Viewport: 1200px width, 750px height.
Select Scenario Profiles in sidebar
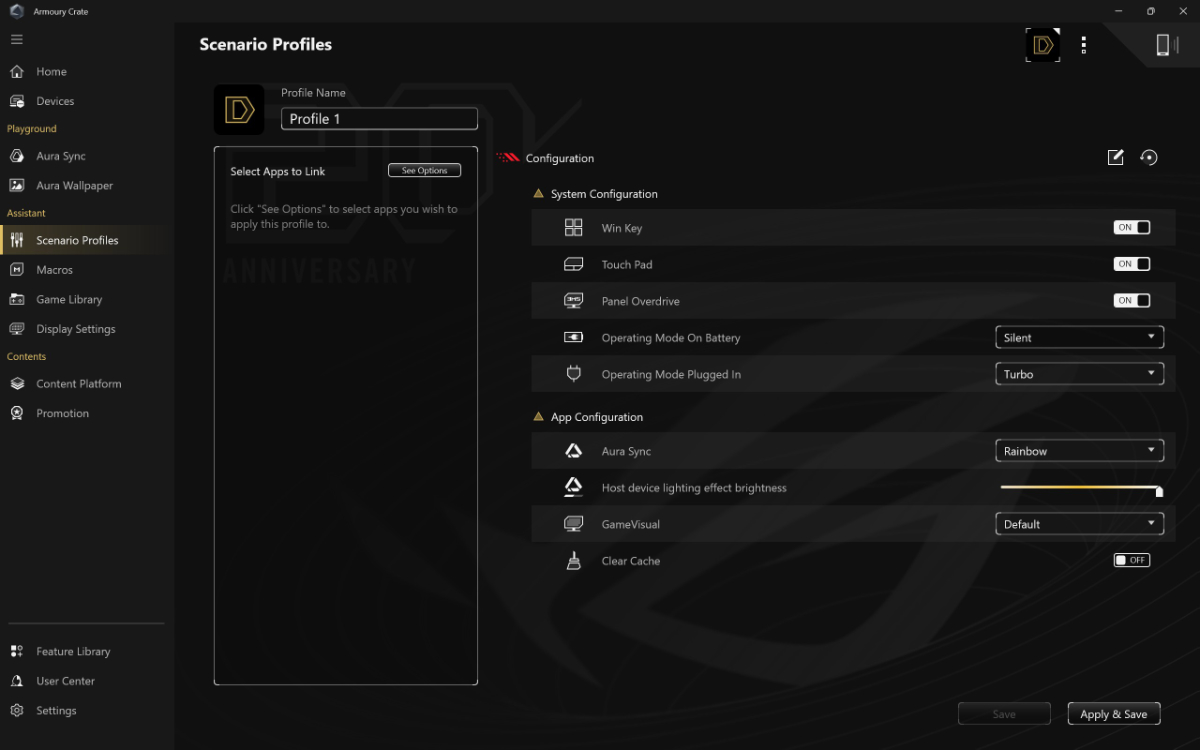tap(87, 240)
